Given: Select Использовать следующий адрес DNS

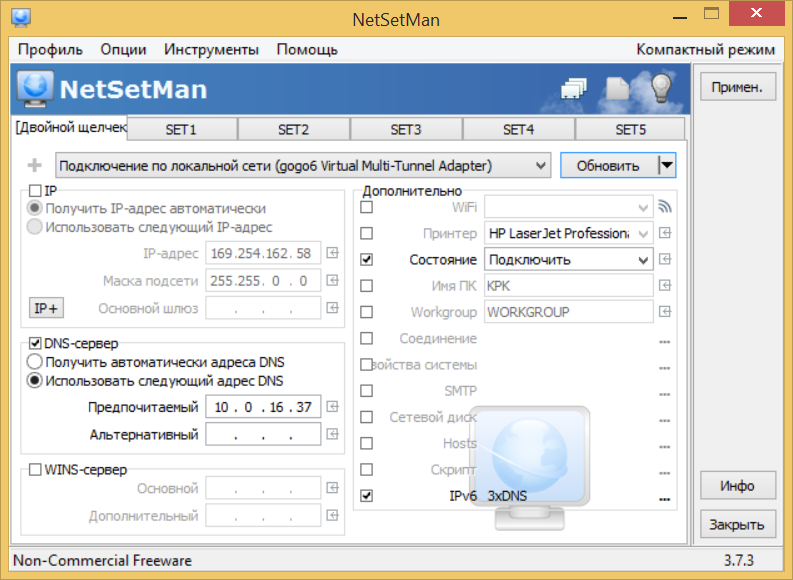Looking at the screenshot, I should 34,381.
